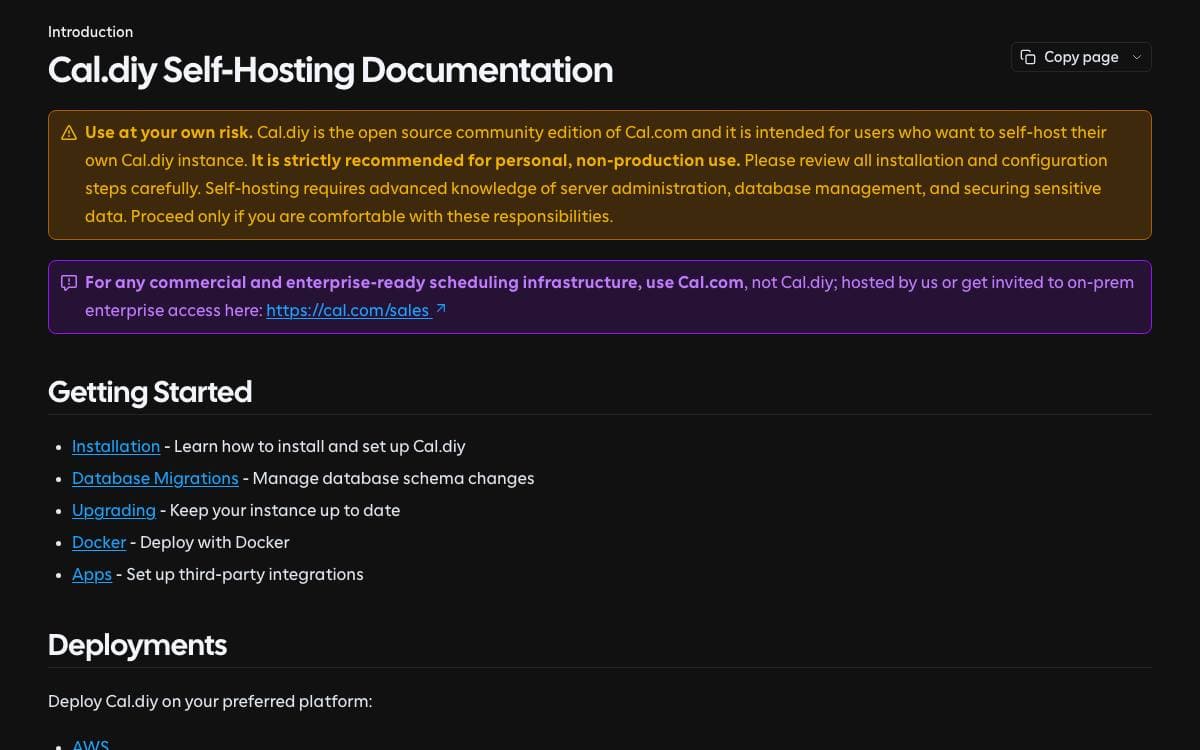Image resolution: width=1200 pixels, height=750 pixels.
Task: Open the Upgrading link
Action: click(x=114, y=510)
